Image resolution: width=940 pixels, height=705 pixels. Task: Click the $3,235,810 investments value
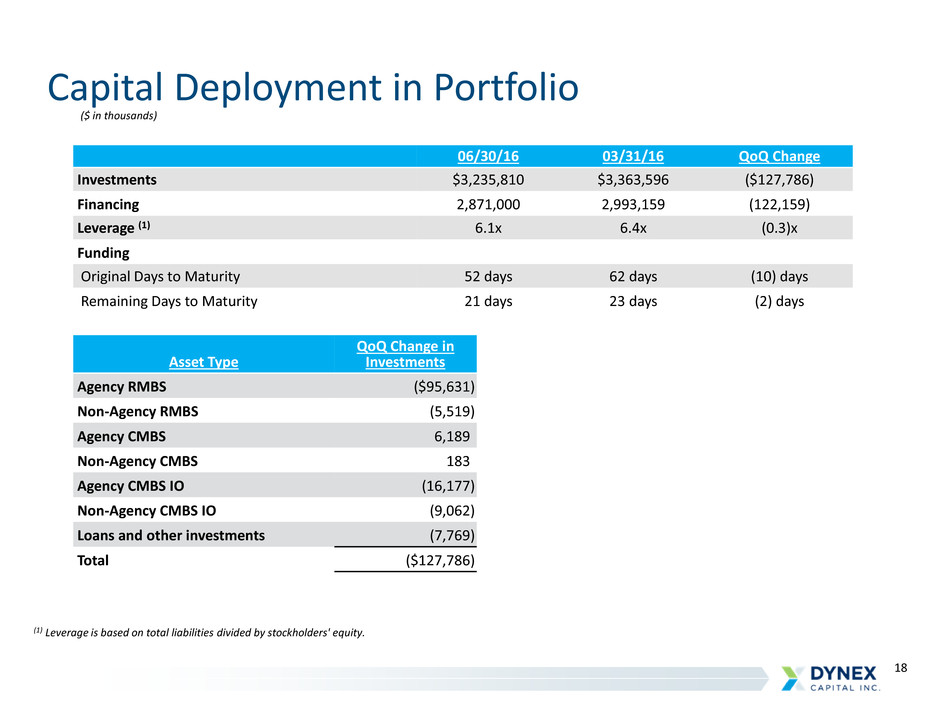[490, 180]
